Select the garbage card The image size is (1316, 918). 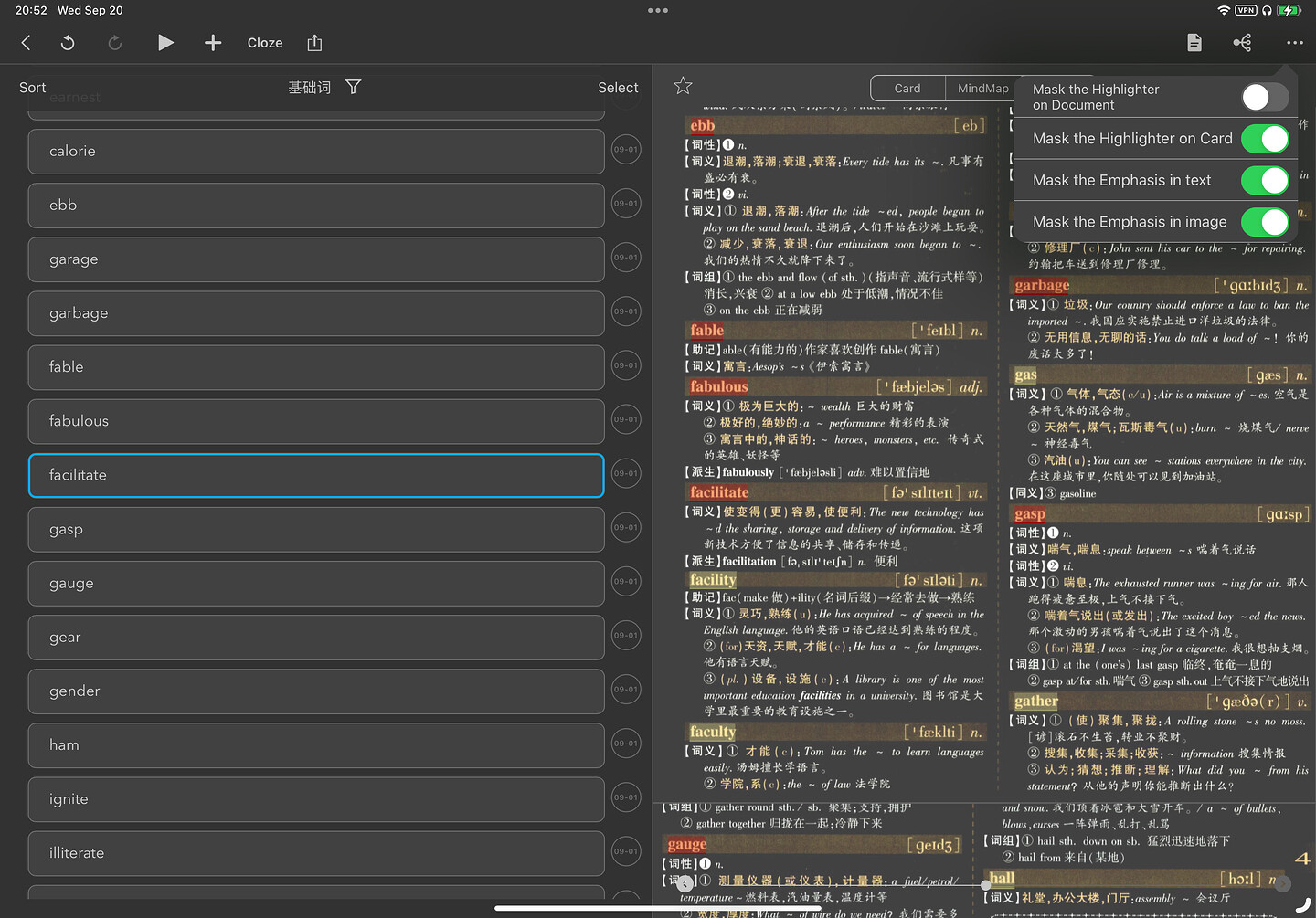coord(316,313)
